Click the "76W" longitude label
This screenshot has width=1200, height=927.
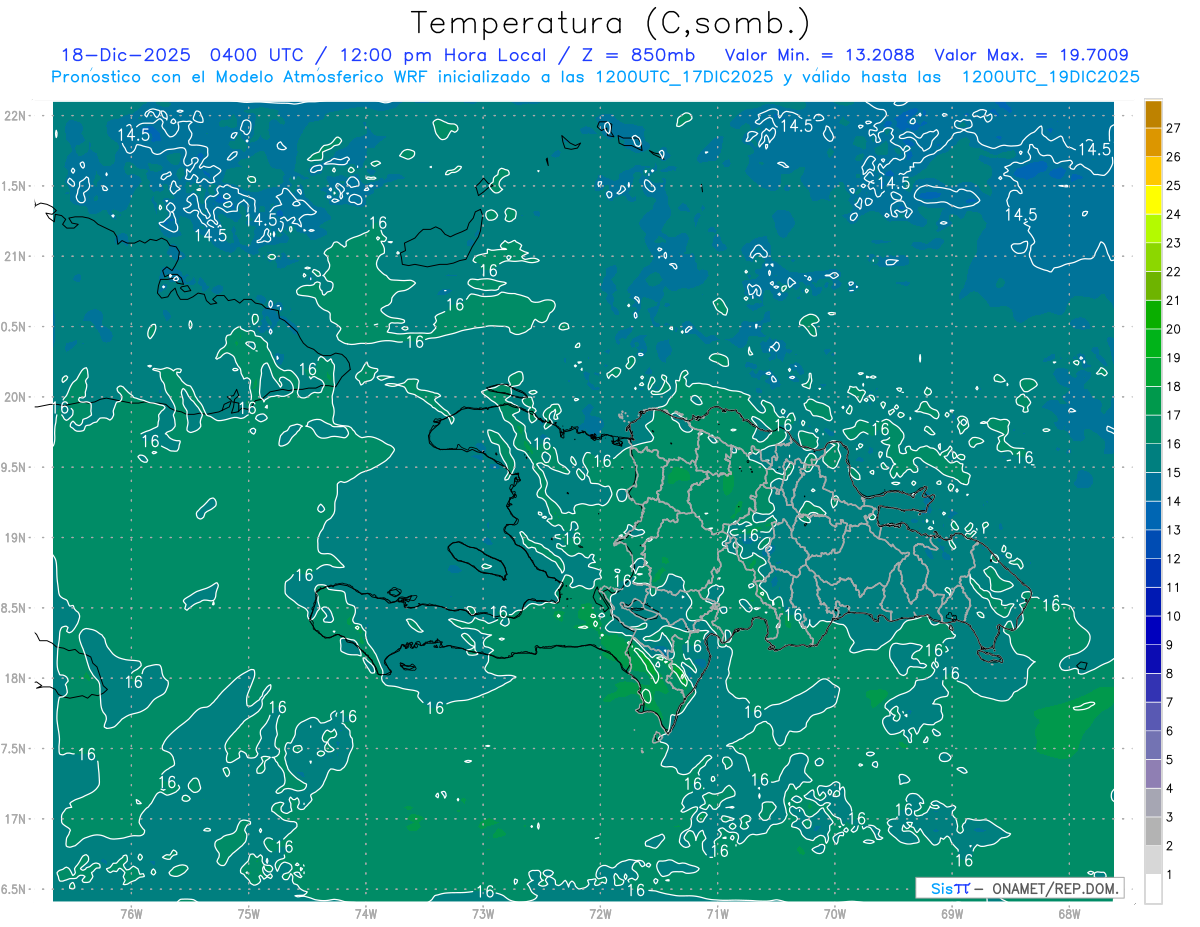point(131,913)
